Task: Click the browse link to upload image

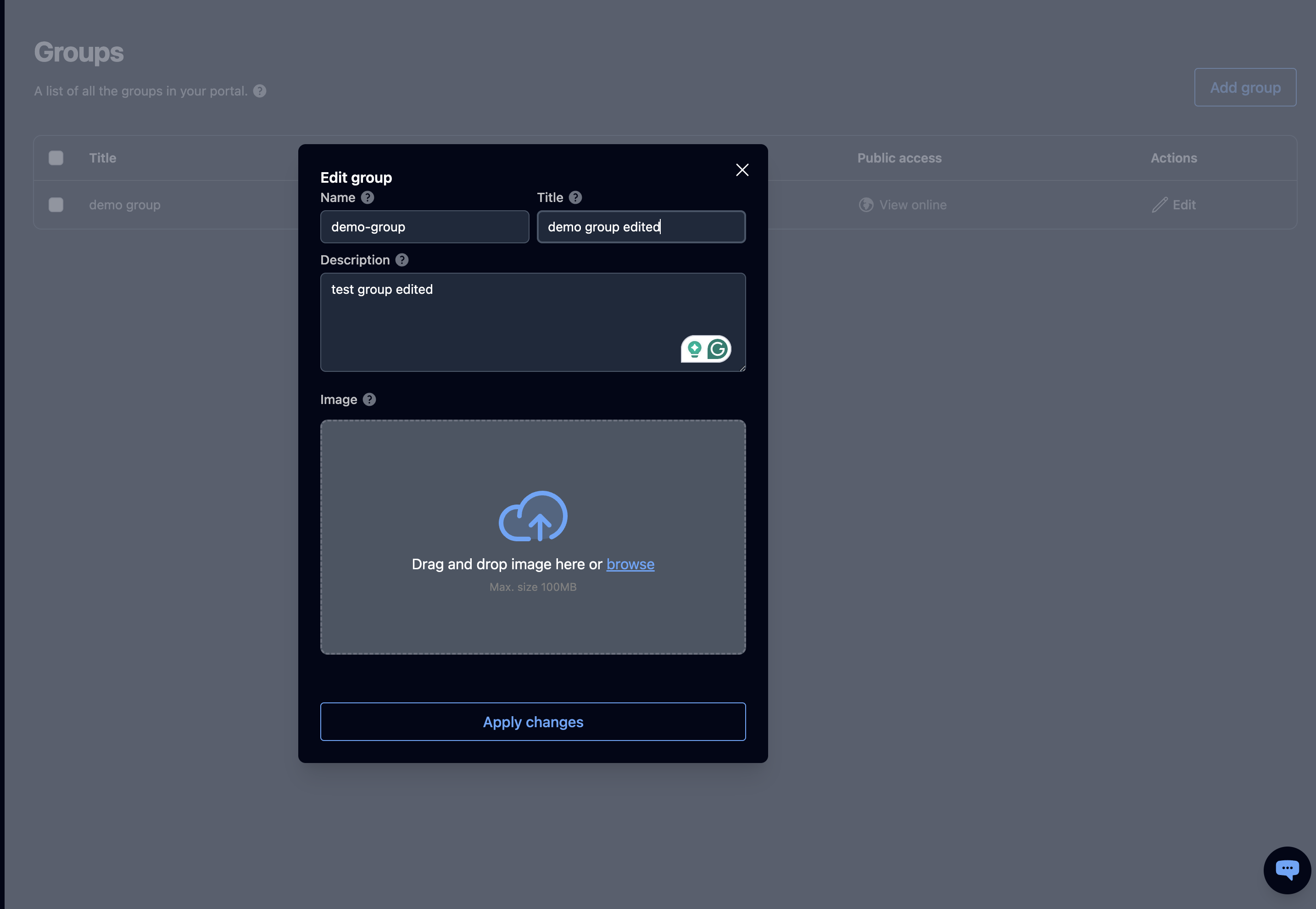Action: (630, 564)
